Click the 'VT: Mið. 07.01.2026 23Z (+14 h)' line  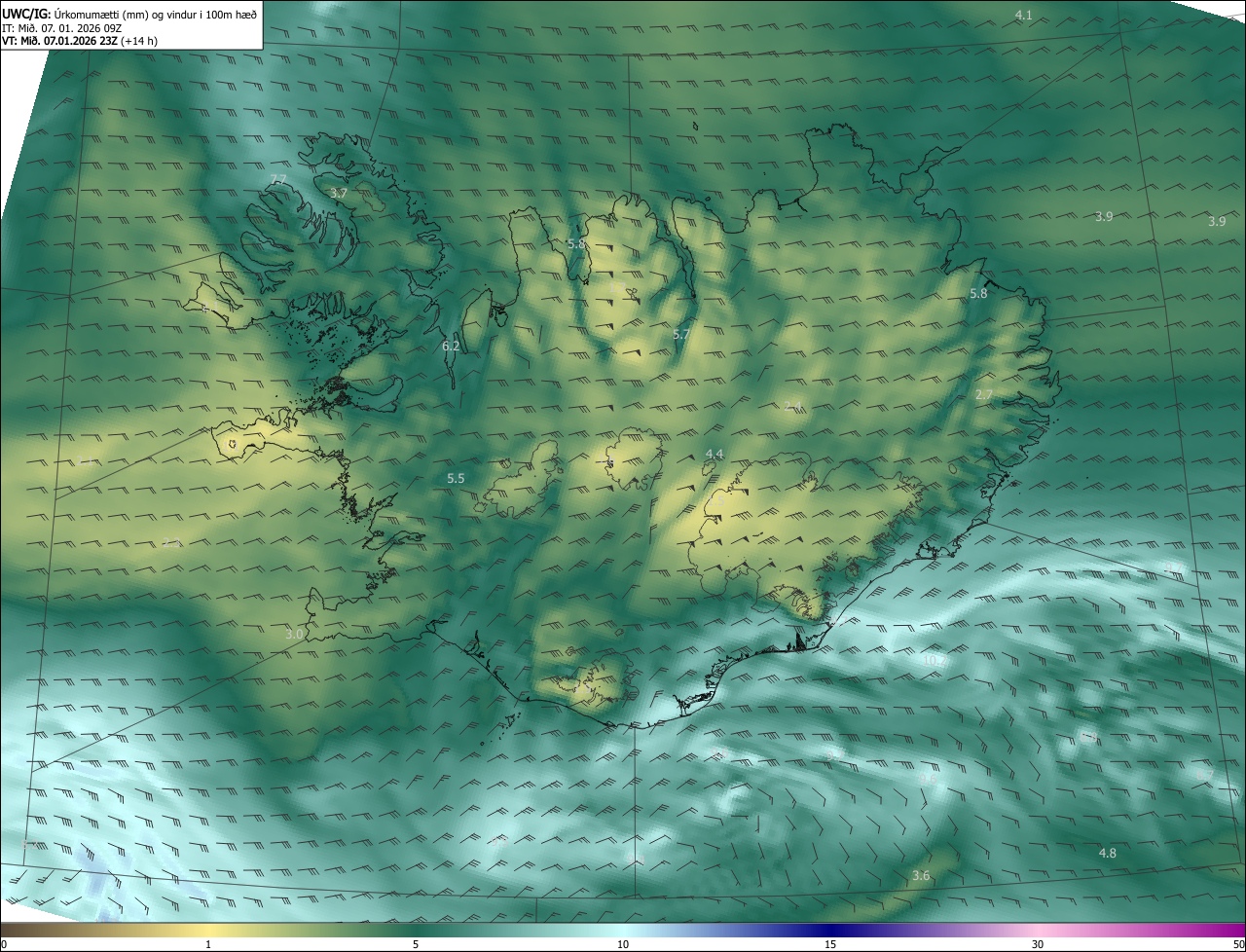pyautogui.click(x=80, y=41)
